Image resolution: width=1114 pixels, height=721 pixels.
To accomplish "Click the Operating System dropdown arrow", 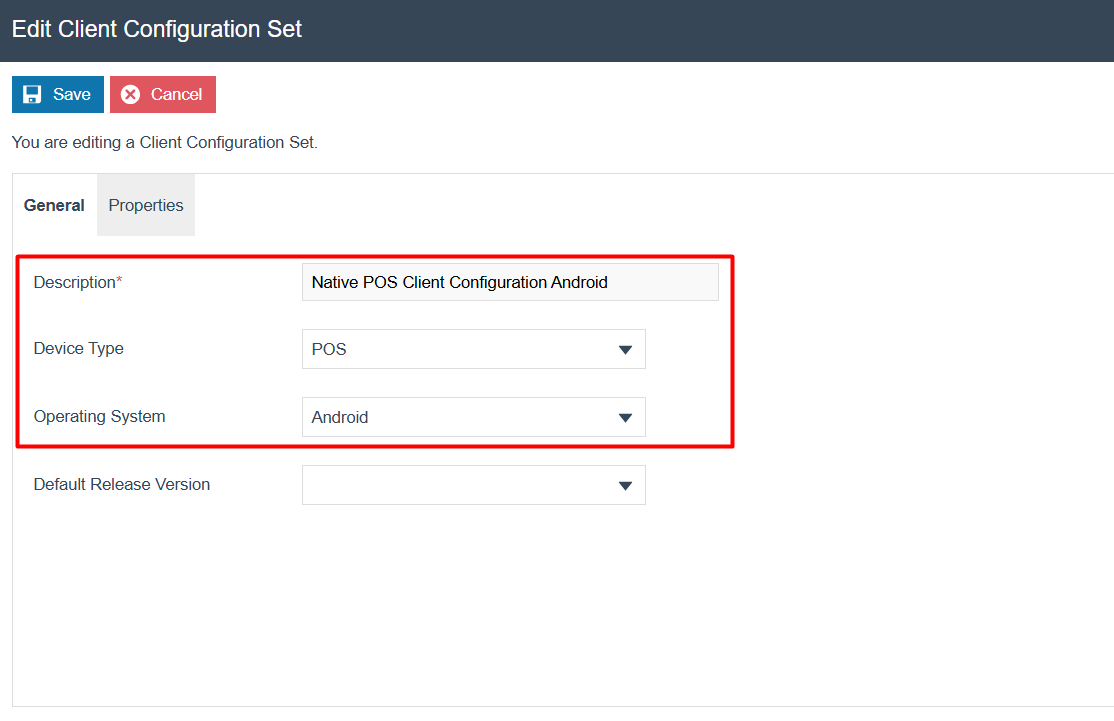I will [x=626, y=417].
